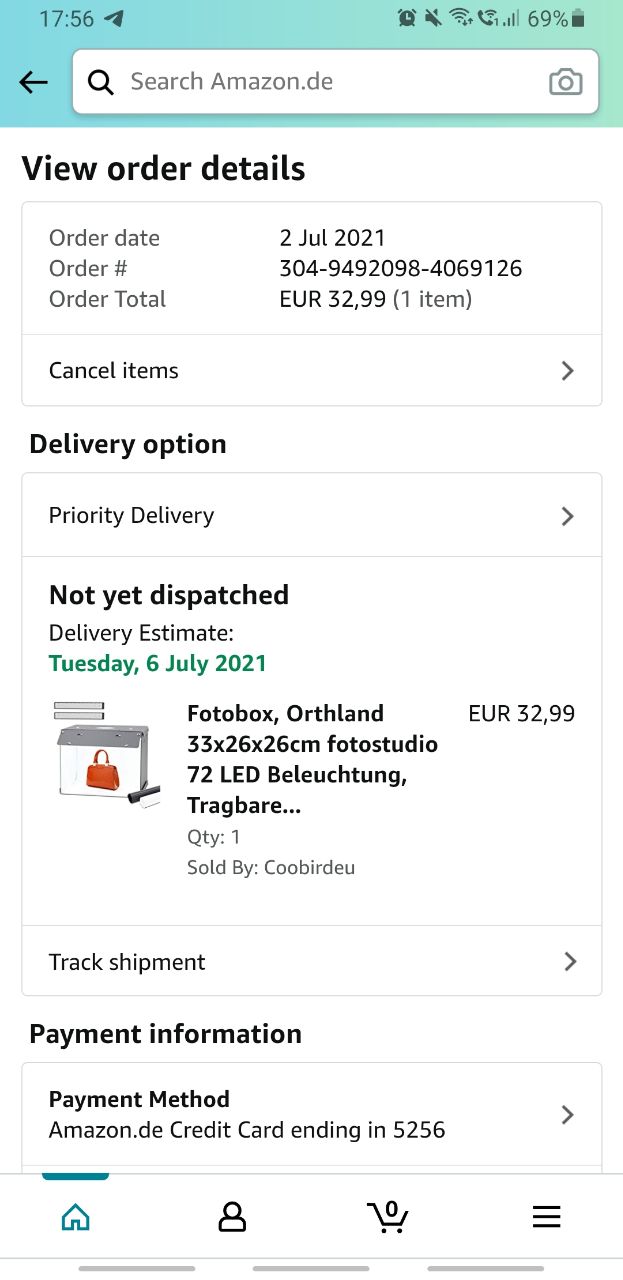This screenshot has width=623, height=1280.
Task: Open Priority Delivery option
Action: pos(131,516)
